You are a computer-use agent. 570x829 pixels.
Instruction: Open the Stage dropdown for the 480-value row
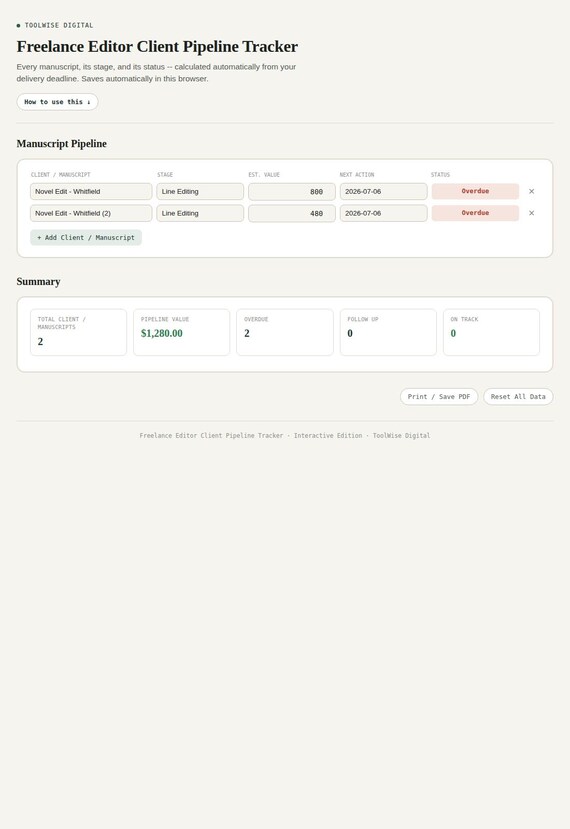click(x=200, y=213)
